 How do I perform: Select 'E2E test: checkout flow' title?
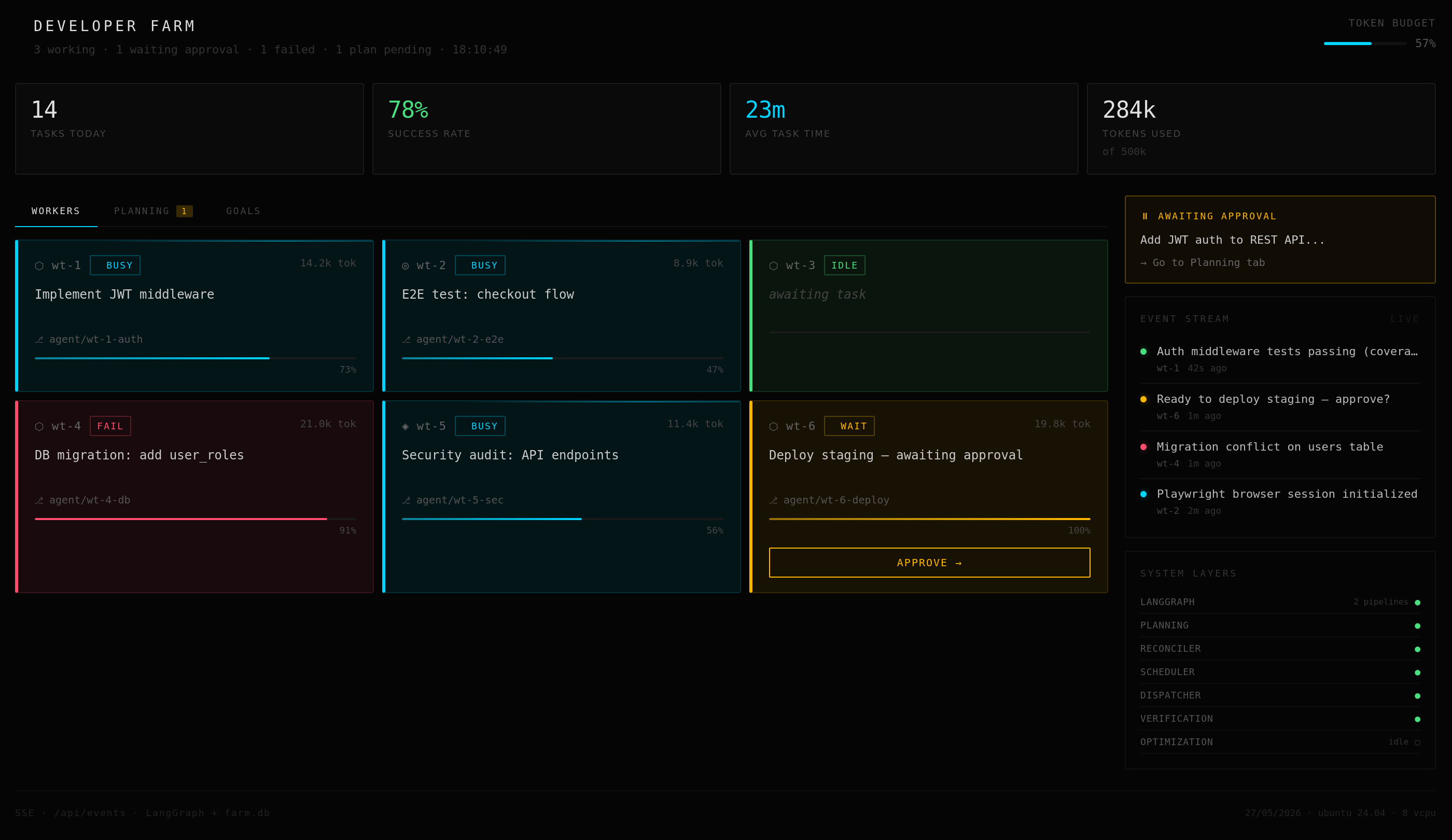[x=488, y=295]
